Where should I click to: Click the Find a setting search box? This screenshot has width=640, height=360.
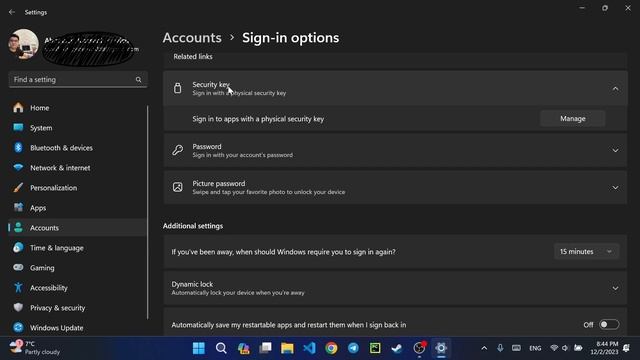point(78,80)
